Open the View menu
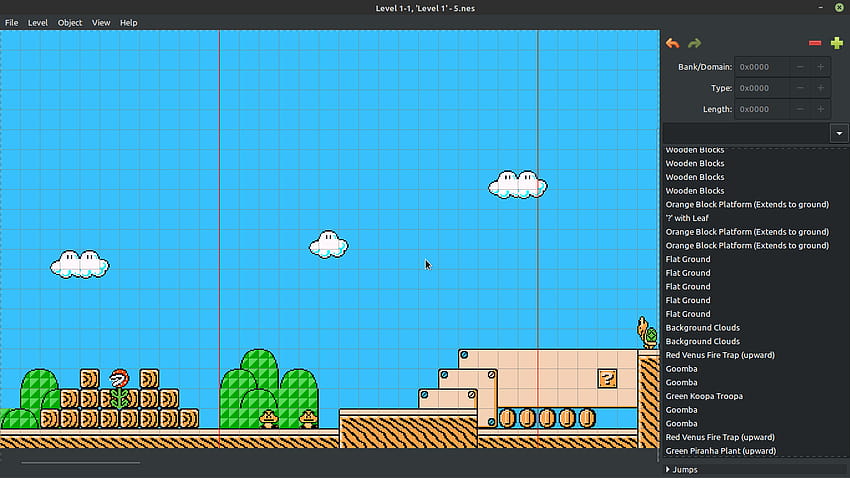This screenshot has width=850, height=478. 101,23
